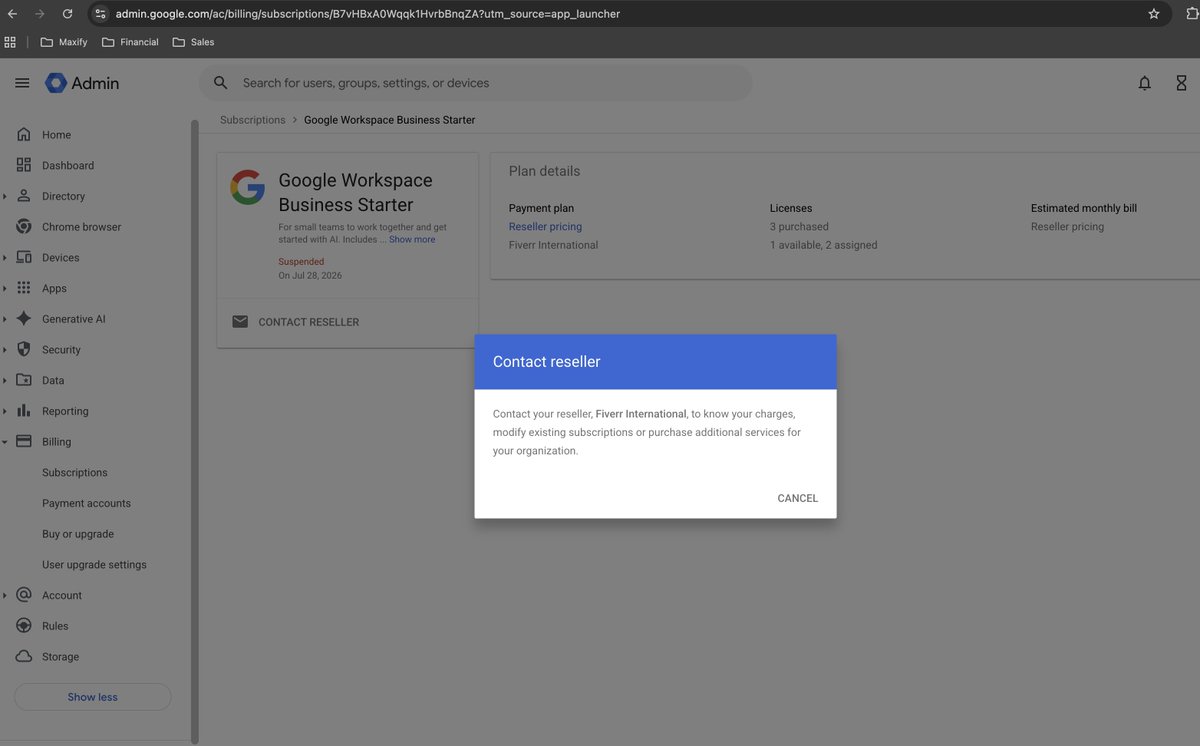The image size is (1200, 746).
Task: Expand the Reporting section arrow
Action: 5,411
